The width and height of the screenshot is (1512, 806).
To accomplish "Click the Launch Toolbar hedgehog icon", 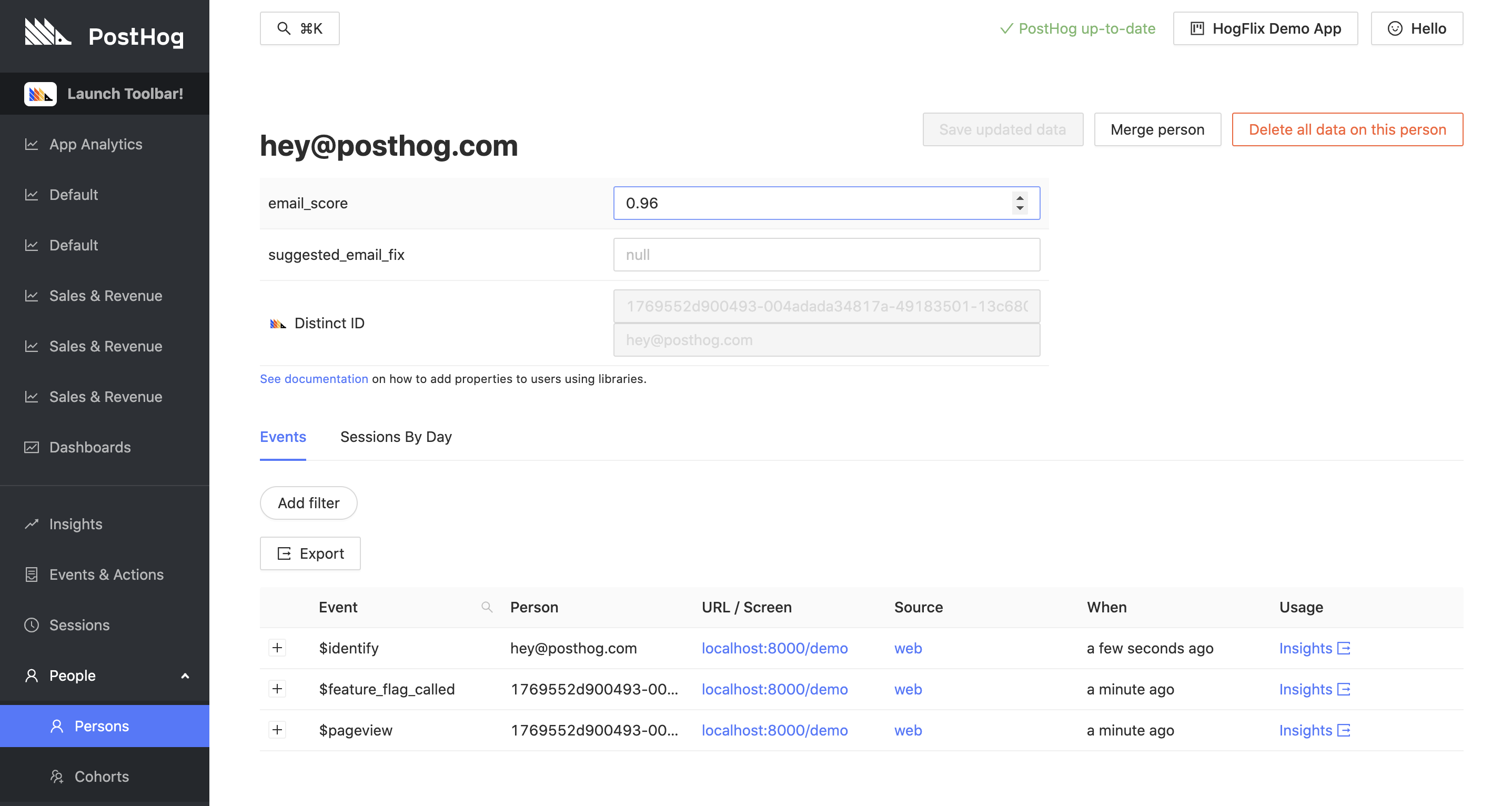I will pyautogui.click(x=40, y=94).
